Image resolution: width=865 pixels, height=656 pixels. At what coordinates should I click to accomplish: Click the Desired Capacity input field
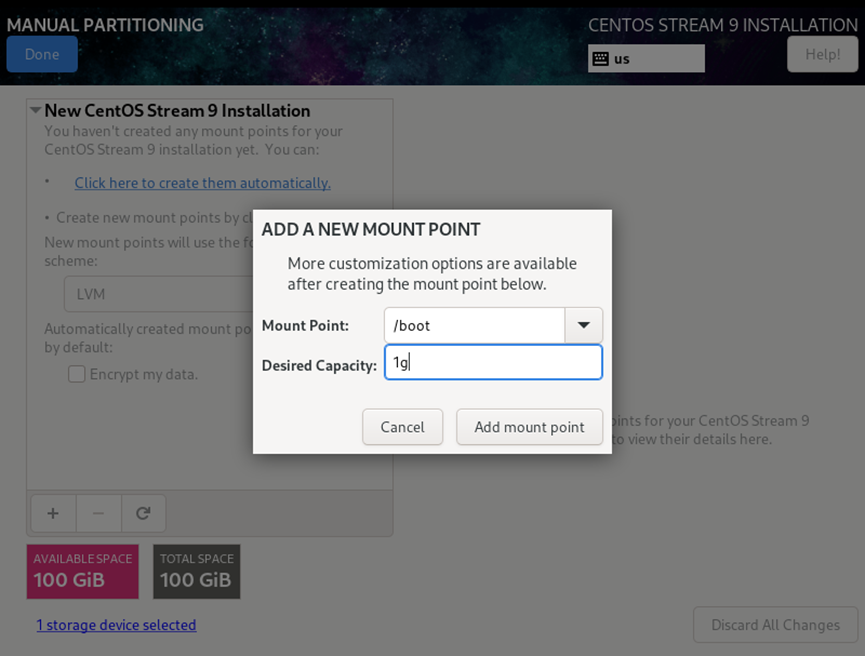point(493,362)
